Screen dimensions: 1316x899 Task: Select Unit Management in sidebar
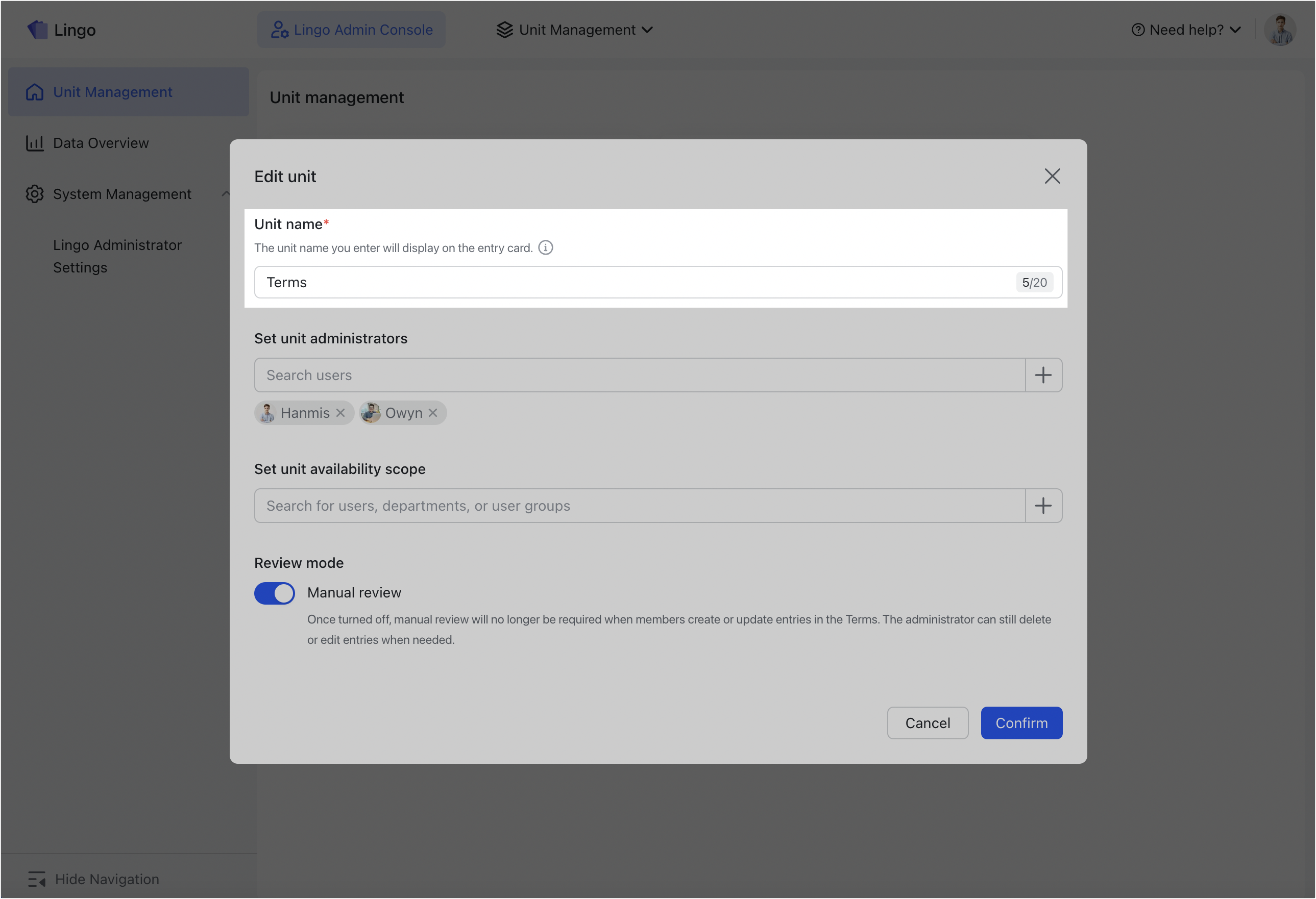[x=129, y=92]
